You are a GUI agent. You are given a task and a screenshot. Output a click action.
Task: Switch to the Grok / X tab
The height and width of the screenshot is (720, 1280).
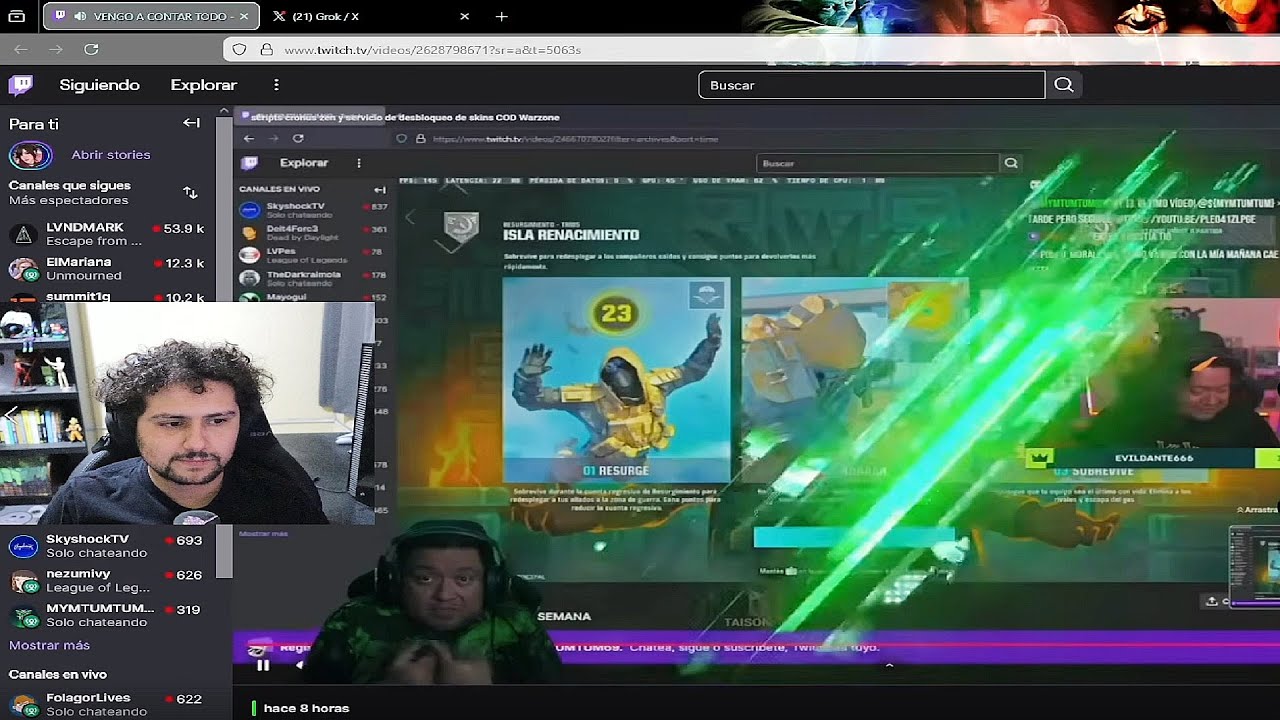click(x=325, y=16)
